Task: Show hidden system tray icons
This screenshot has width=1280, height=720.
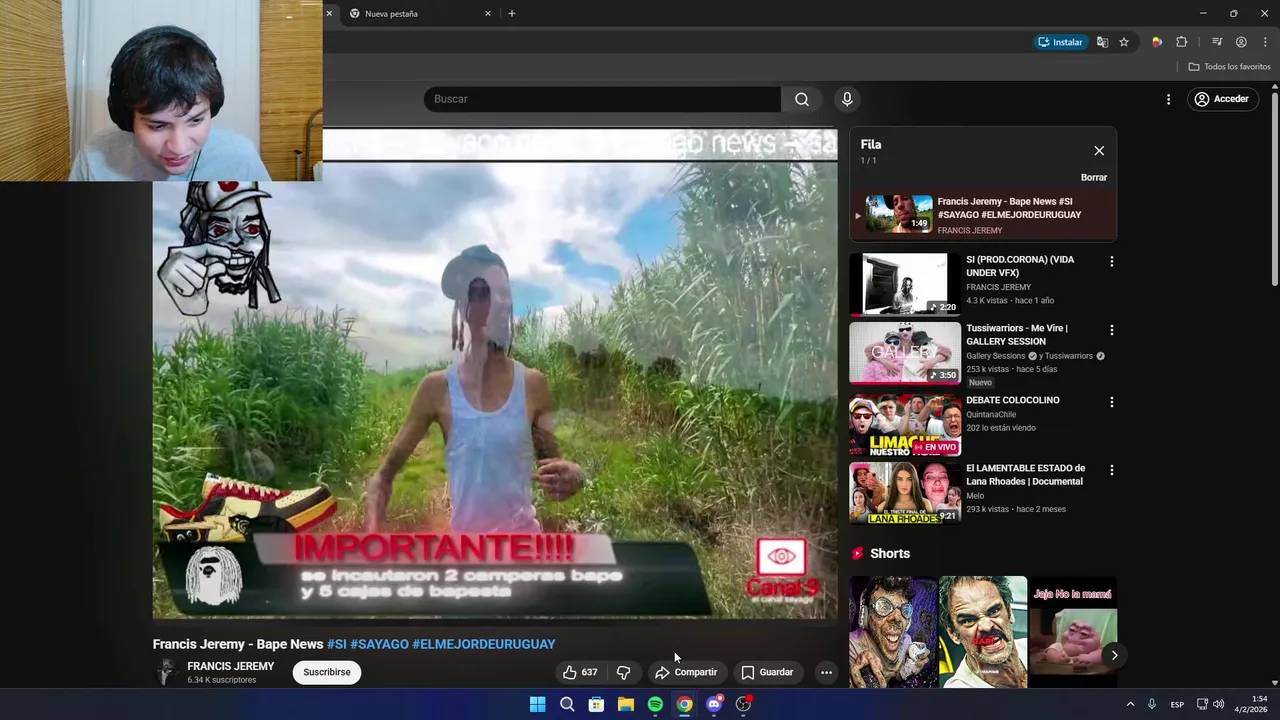Action: [1130, 704]
